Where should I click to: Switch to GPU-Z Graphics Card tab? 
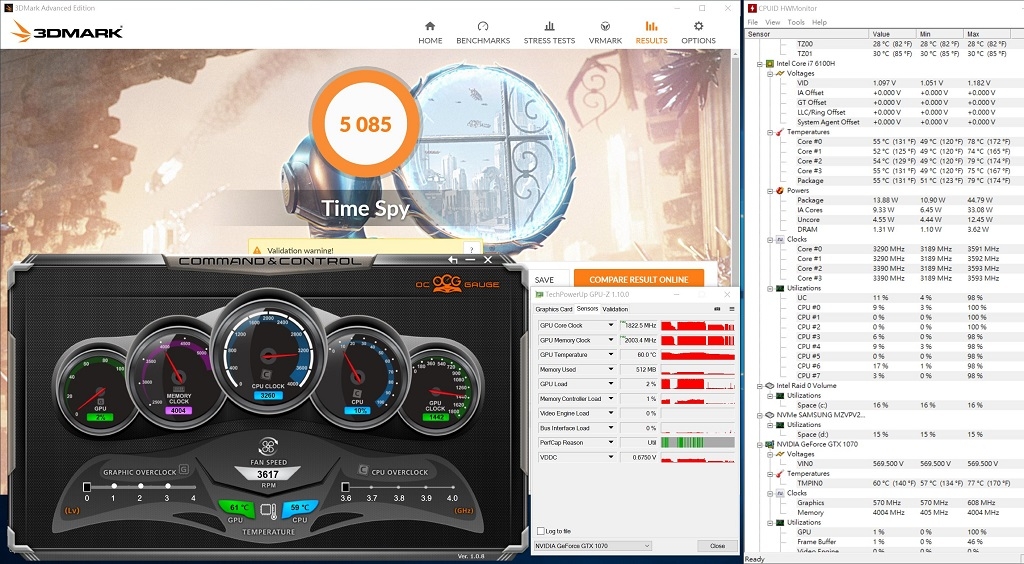pos(554,309)
